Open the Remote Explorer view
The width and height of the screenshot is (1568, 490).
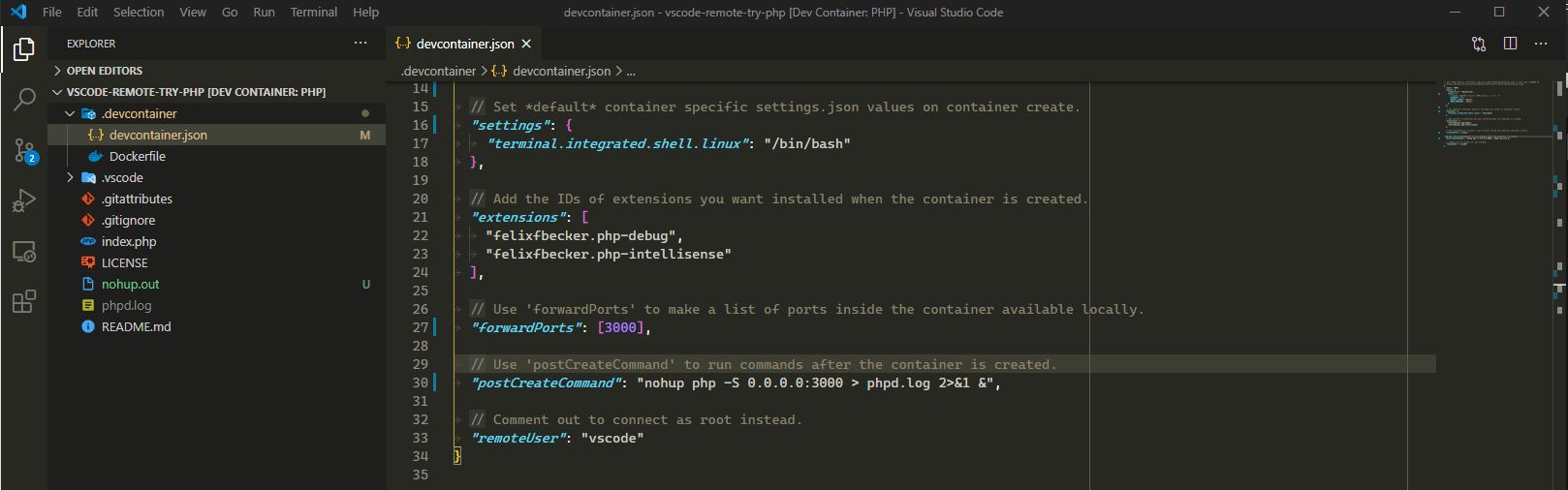click(x=24, y=252)
